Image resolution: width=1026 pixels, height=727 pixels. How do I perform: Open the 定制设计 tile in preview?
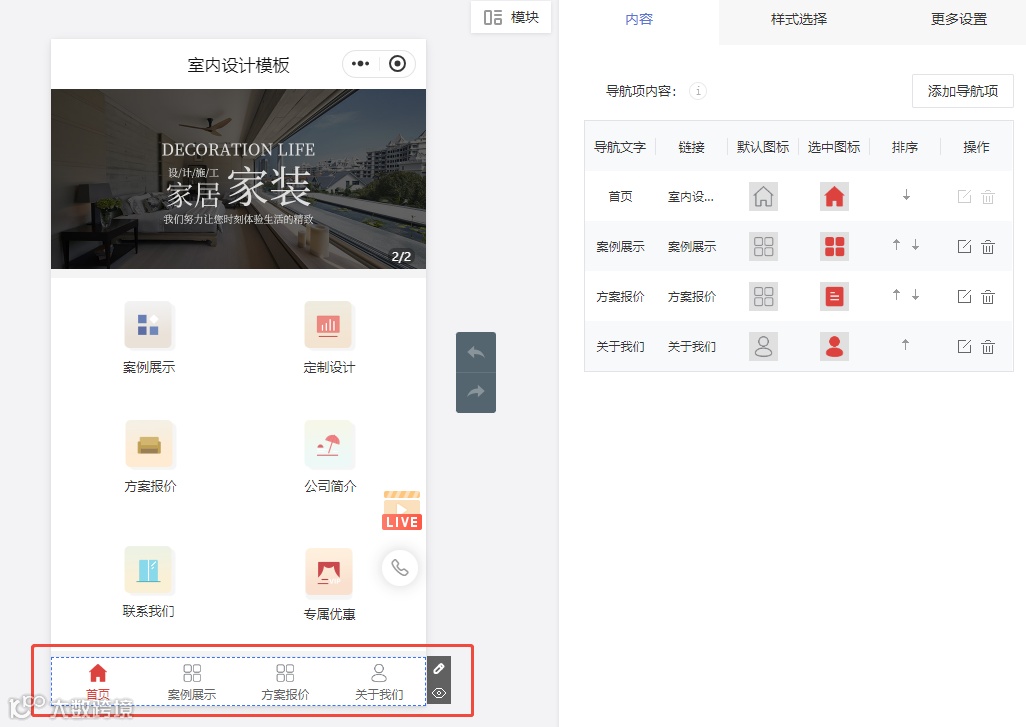(x=329, y=338)
